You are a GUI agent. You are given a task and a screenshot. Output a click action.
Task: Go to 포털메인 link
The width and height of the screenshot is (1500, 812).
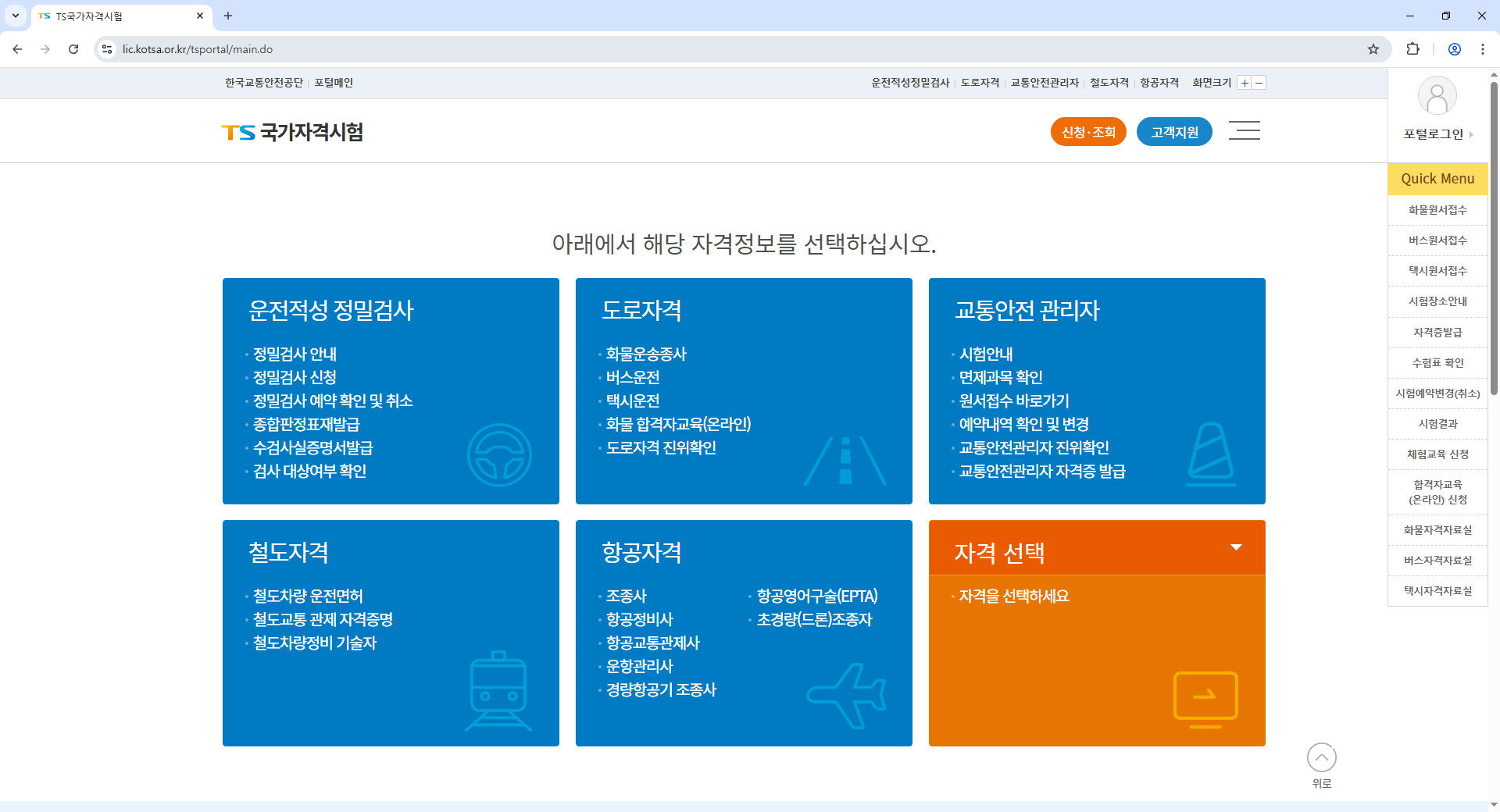point(334,83)
